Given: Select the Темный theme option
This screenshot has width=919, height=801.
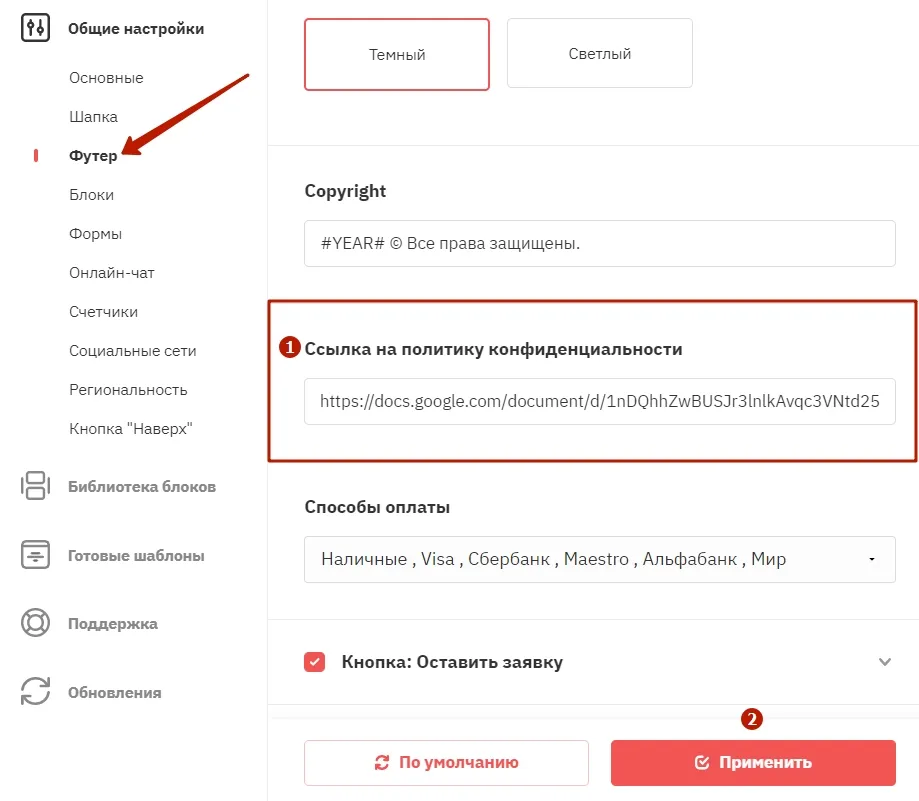Looking at the screenshot, I should coord(397,54).
